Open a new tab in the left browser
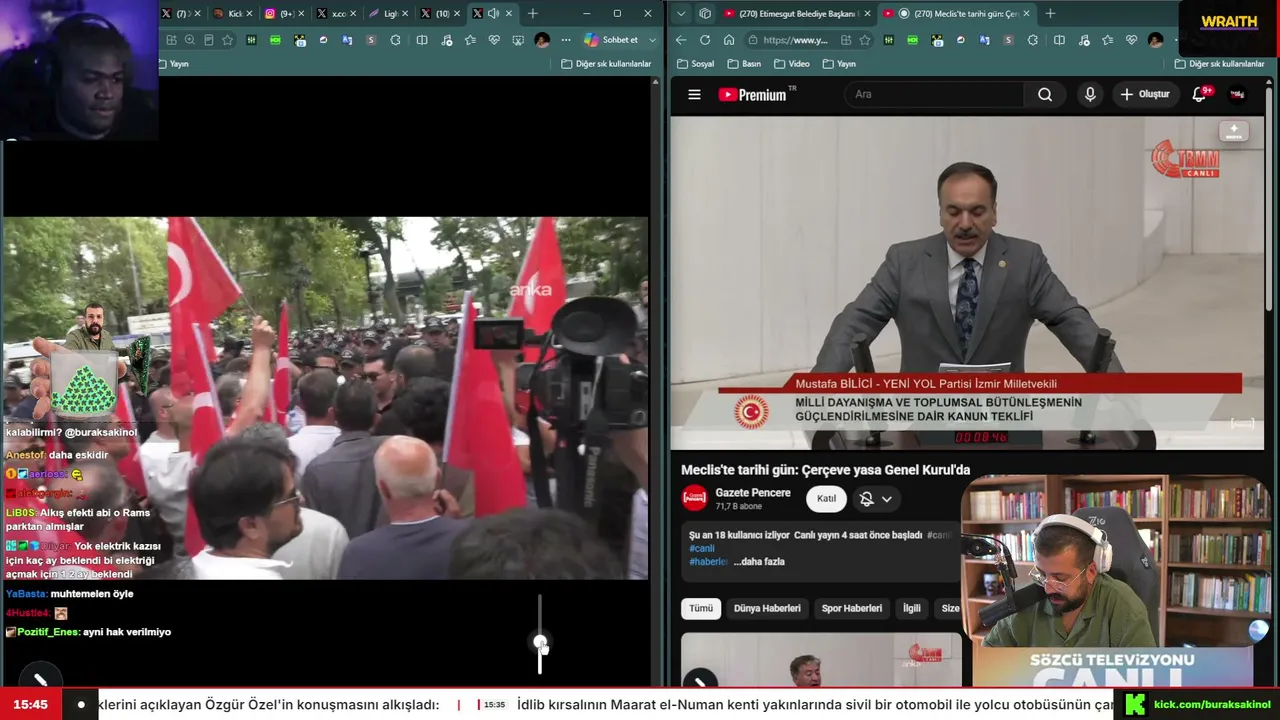 [x=532, y=14]
